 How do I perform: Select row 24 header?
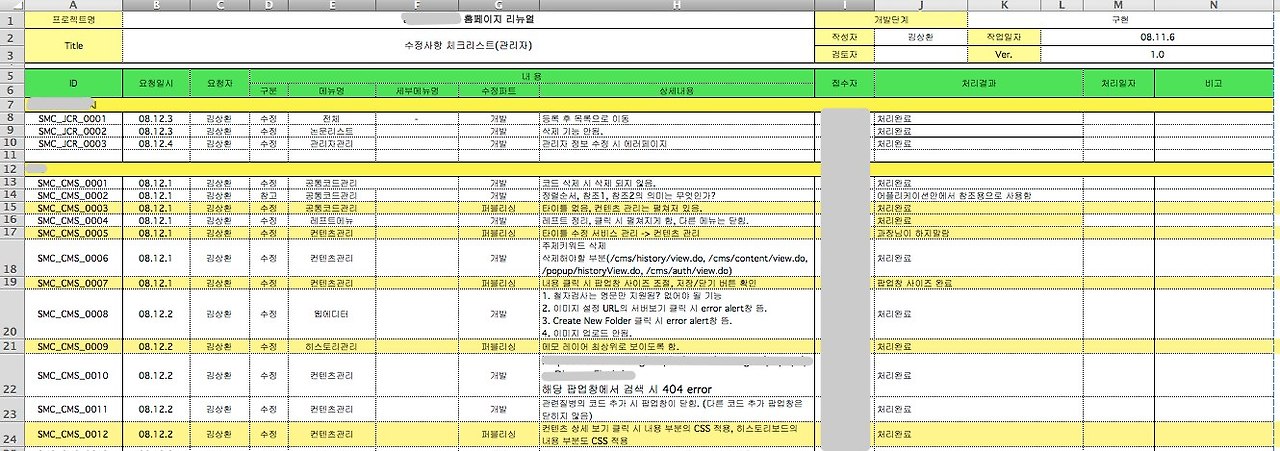(11, 435)
